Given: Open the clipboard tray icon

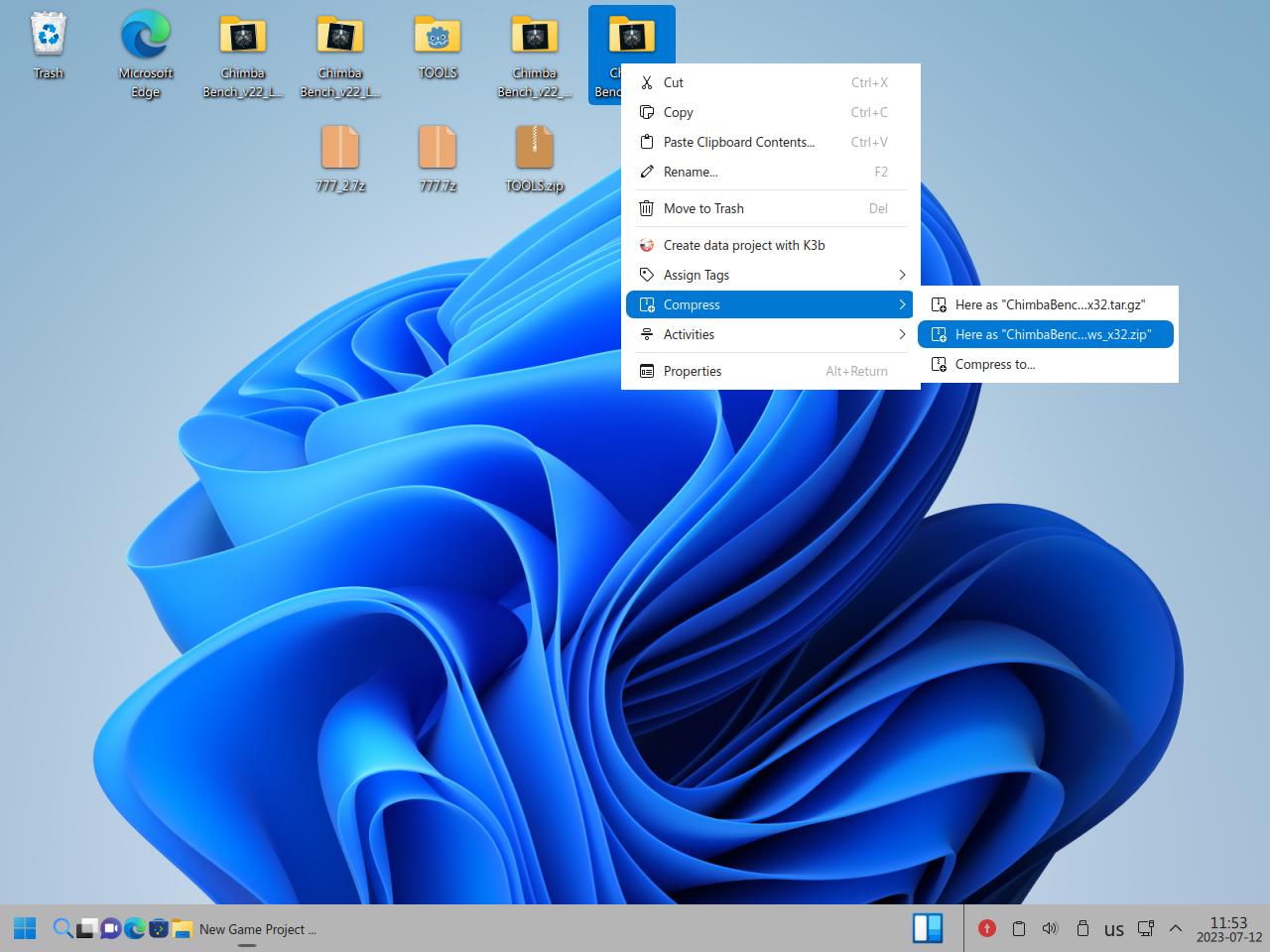Looking at the screenshot, I should point(1018,928).
